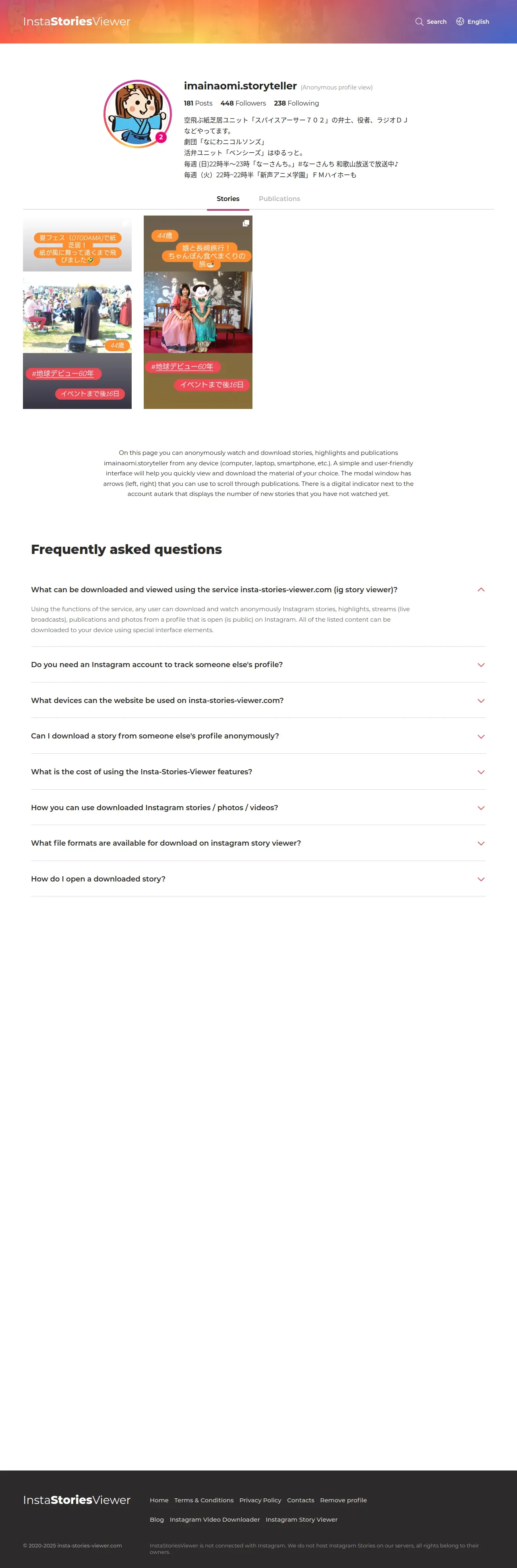
Task: Expand the file formats FAQ question
Action: pyautogui.click(x=480, y=843)
